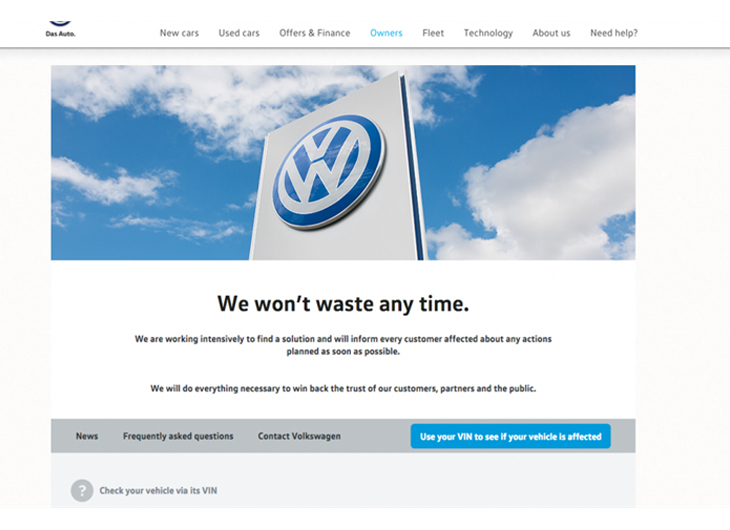The image size is (730, 530).
Task: Click the sentence about winning back trust
Action: click(343, 388)
